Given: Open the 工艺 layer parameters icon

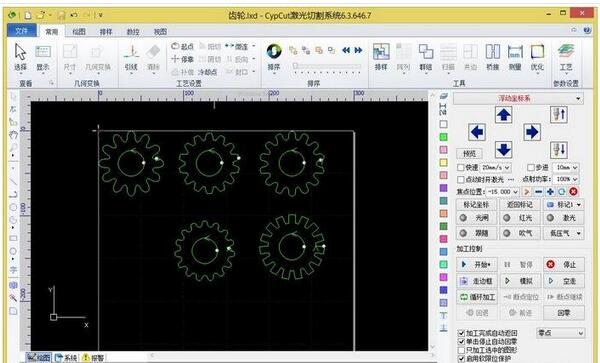Looking at the screenshot, I should point(566,57).
